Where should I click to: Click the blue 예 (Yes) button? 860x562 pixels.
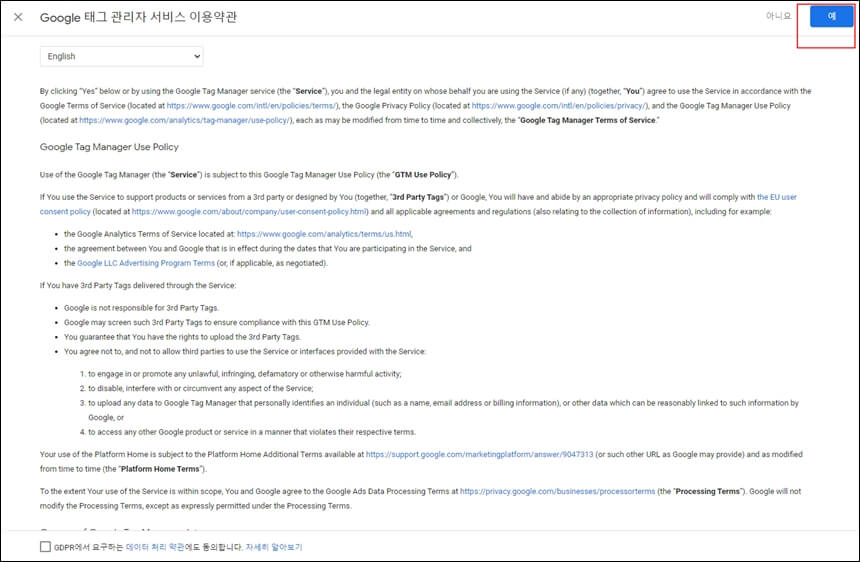click(831, 16)
